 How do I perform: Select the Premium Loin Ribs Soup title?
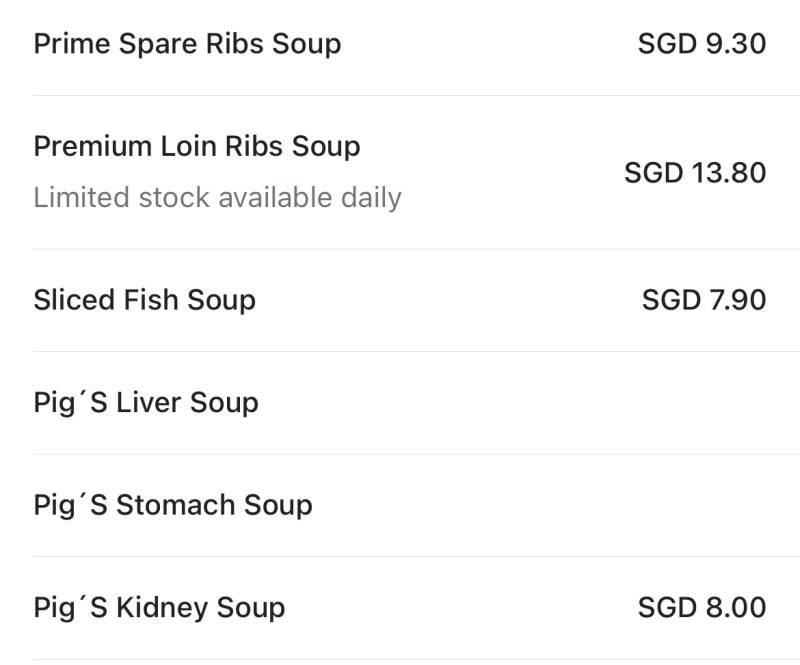(x=197, y=146)
